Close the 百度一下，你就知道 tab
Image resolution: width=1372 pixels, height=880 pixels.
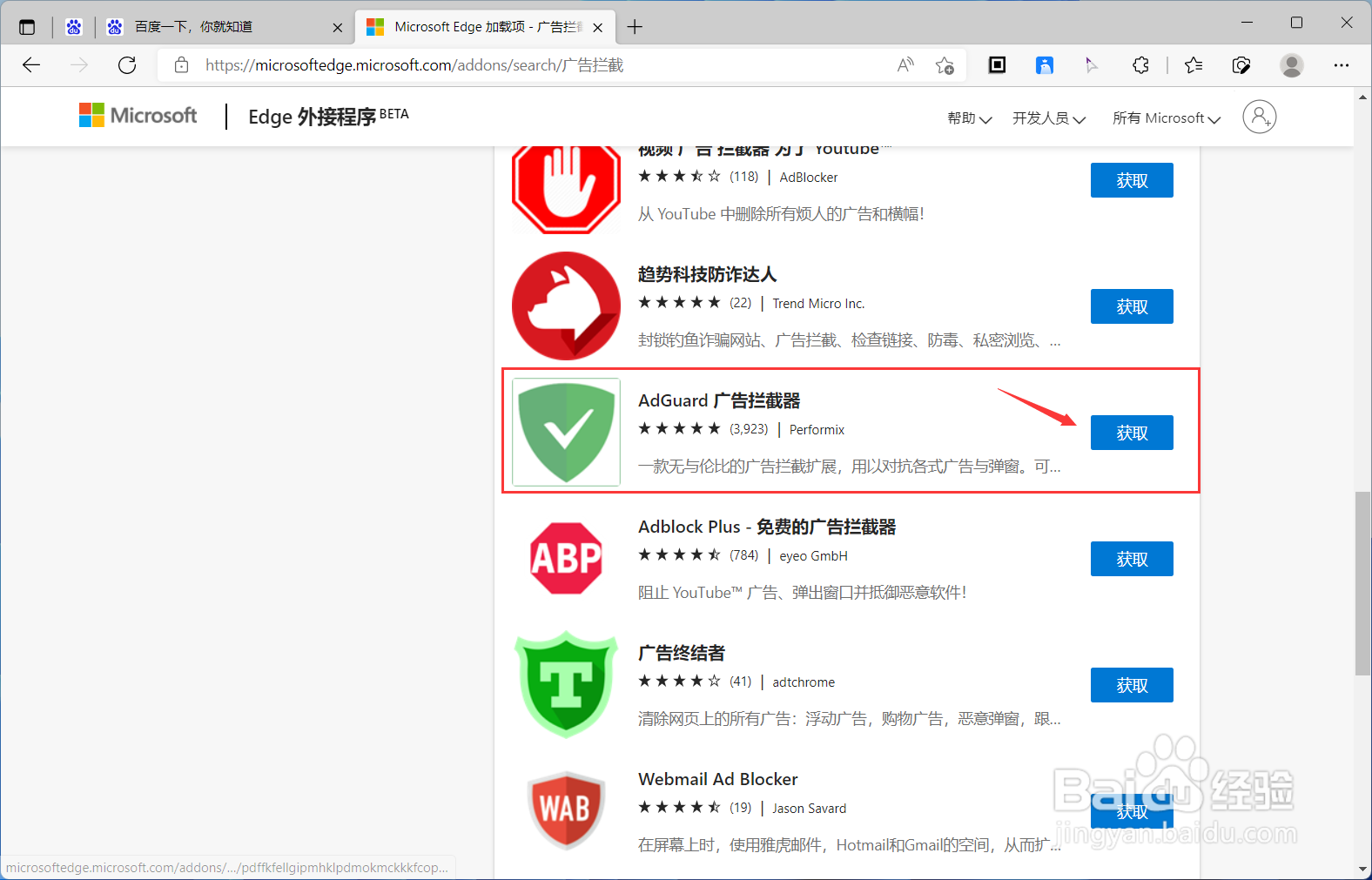(338, 27)
